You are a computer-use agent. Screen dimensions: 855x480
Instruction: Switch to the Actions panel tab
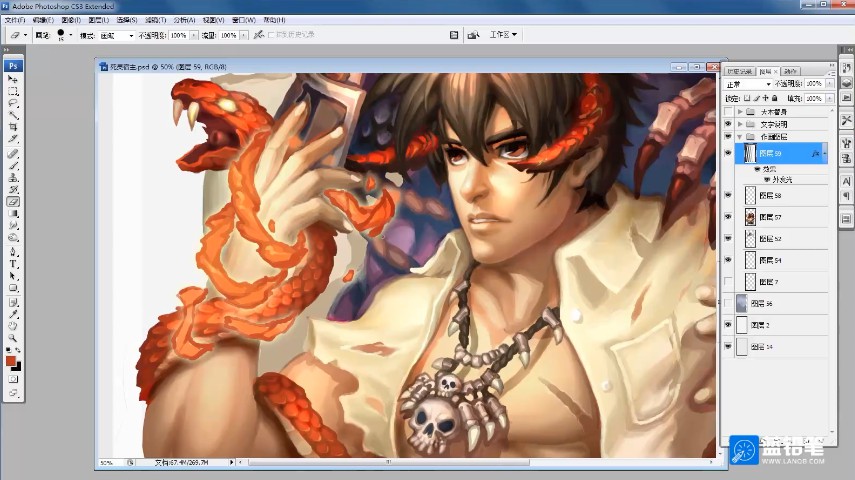tap(790, 71)
